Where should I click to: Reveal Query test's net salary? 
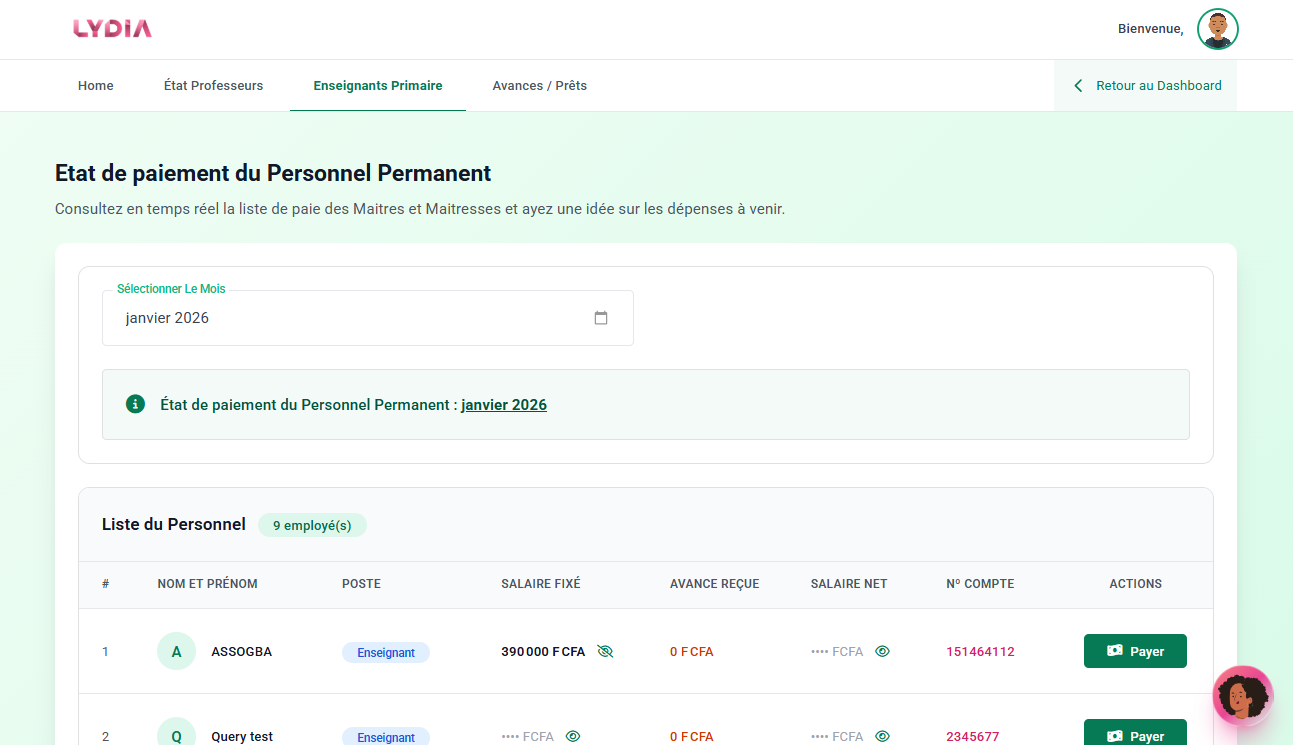click(x=882, y=736)
